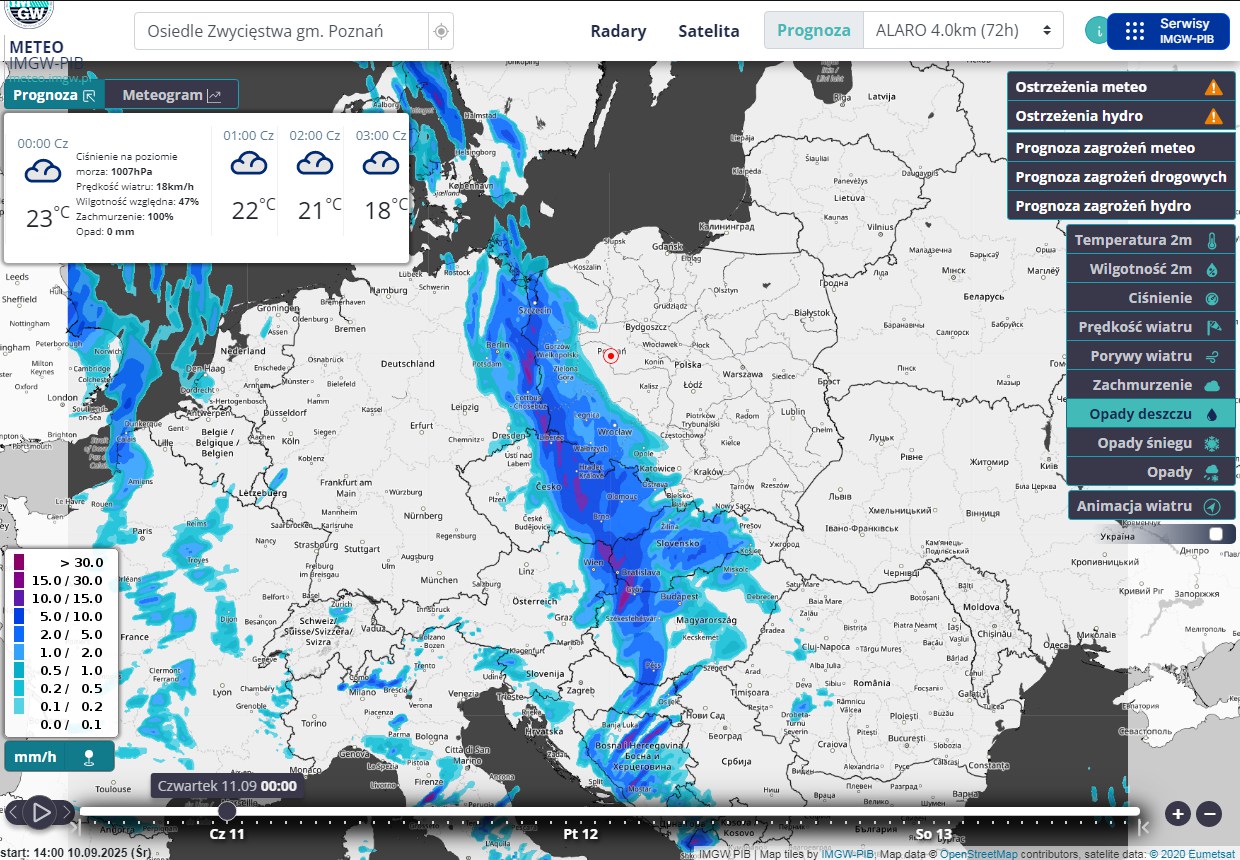Select Zachmurzenie layer

coord(1151,385)
